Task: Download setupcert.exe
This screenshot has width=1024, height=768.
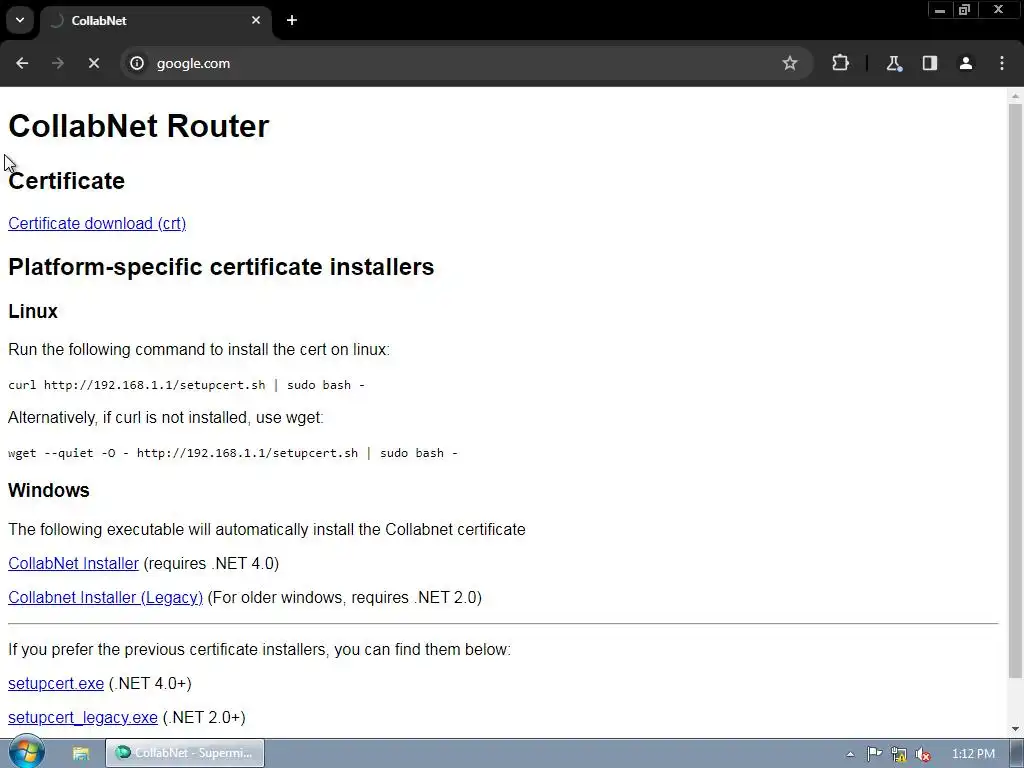Action: pyautogui.click(x=56, y=683)
